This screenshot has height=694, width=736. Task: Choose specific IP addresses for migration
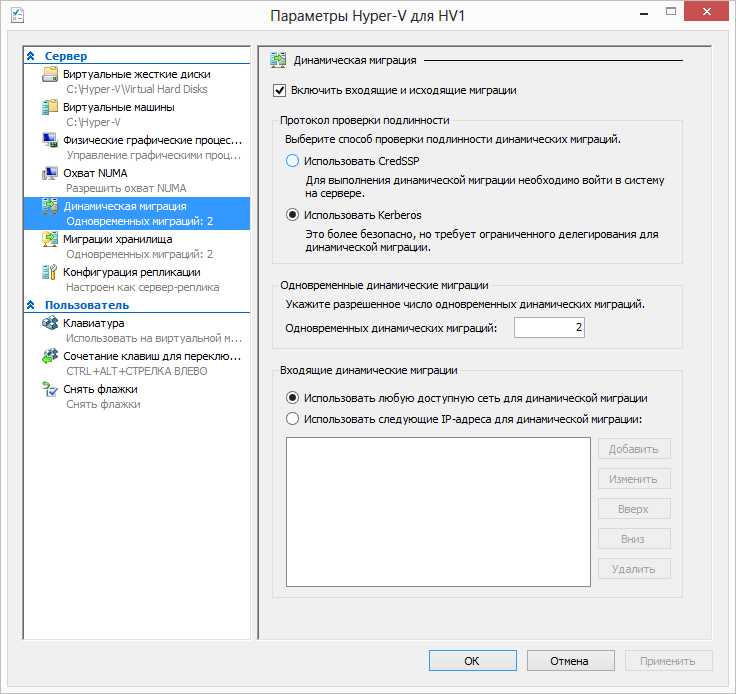coord(292,419)
